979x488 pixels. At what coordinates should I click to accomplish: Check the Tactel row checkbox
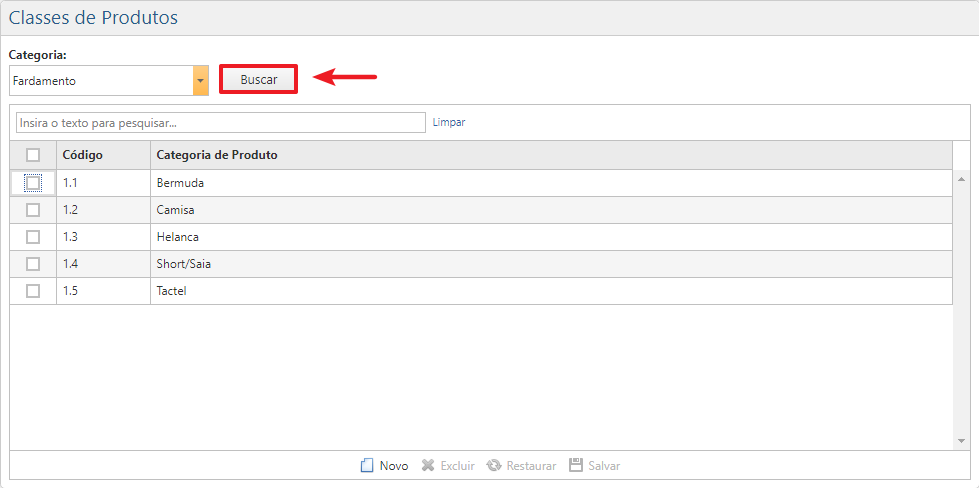click(33, 291)
